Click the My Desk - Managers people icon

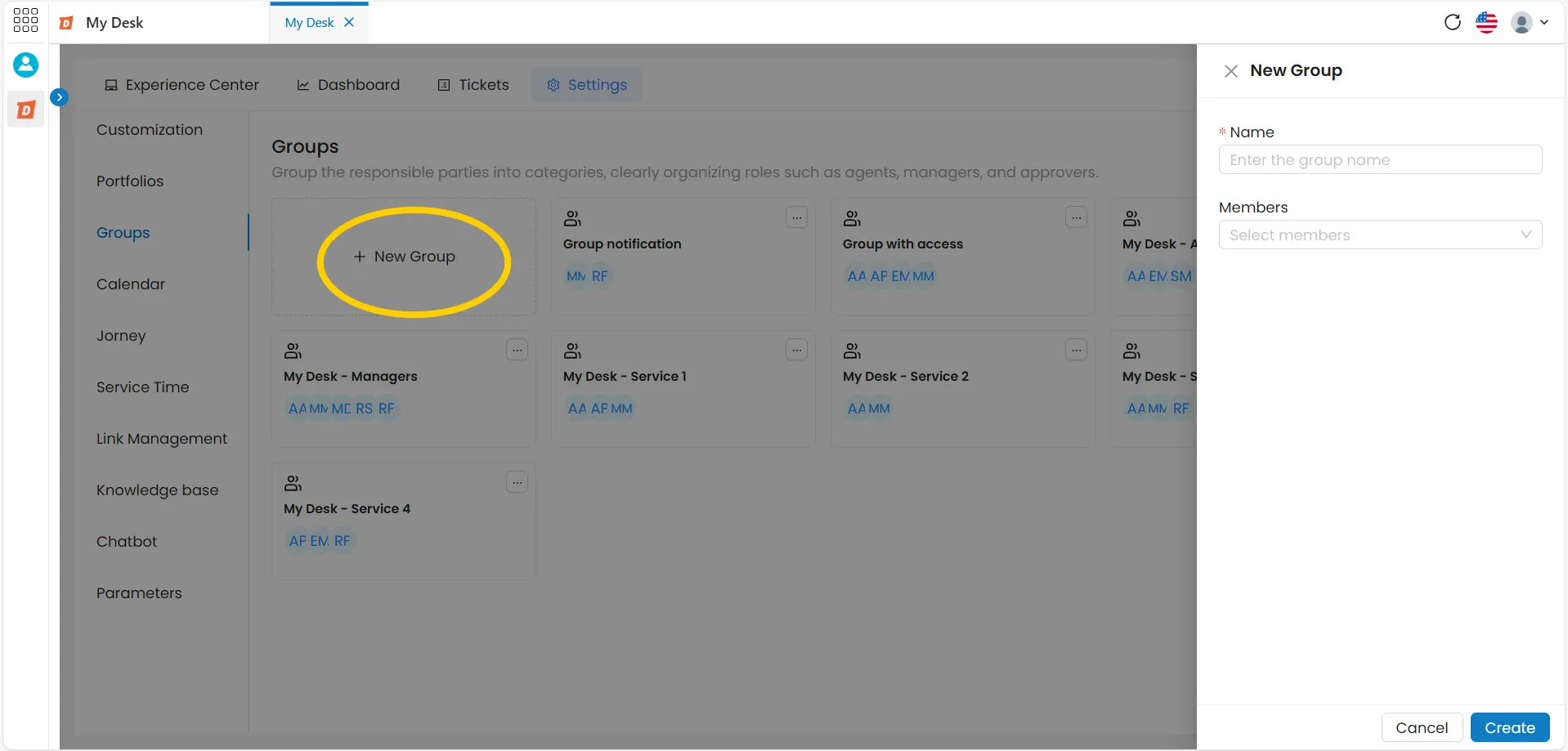click(x=293, y=351)
